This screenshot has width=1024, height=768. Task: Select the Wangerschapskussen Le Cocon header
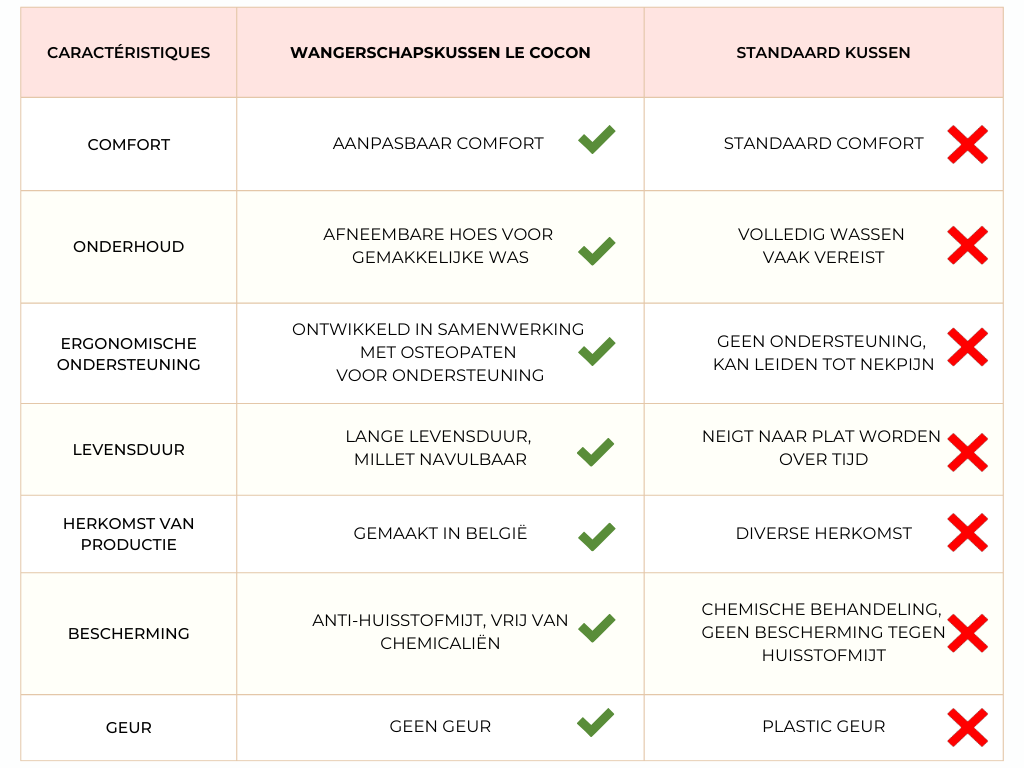(440, 53)
